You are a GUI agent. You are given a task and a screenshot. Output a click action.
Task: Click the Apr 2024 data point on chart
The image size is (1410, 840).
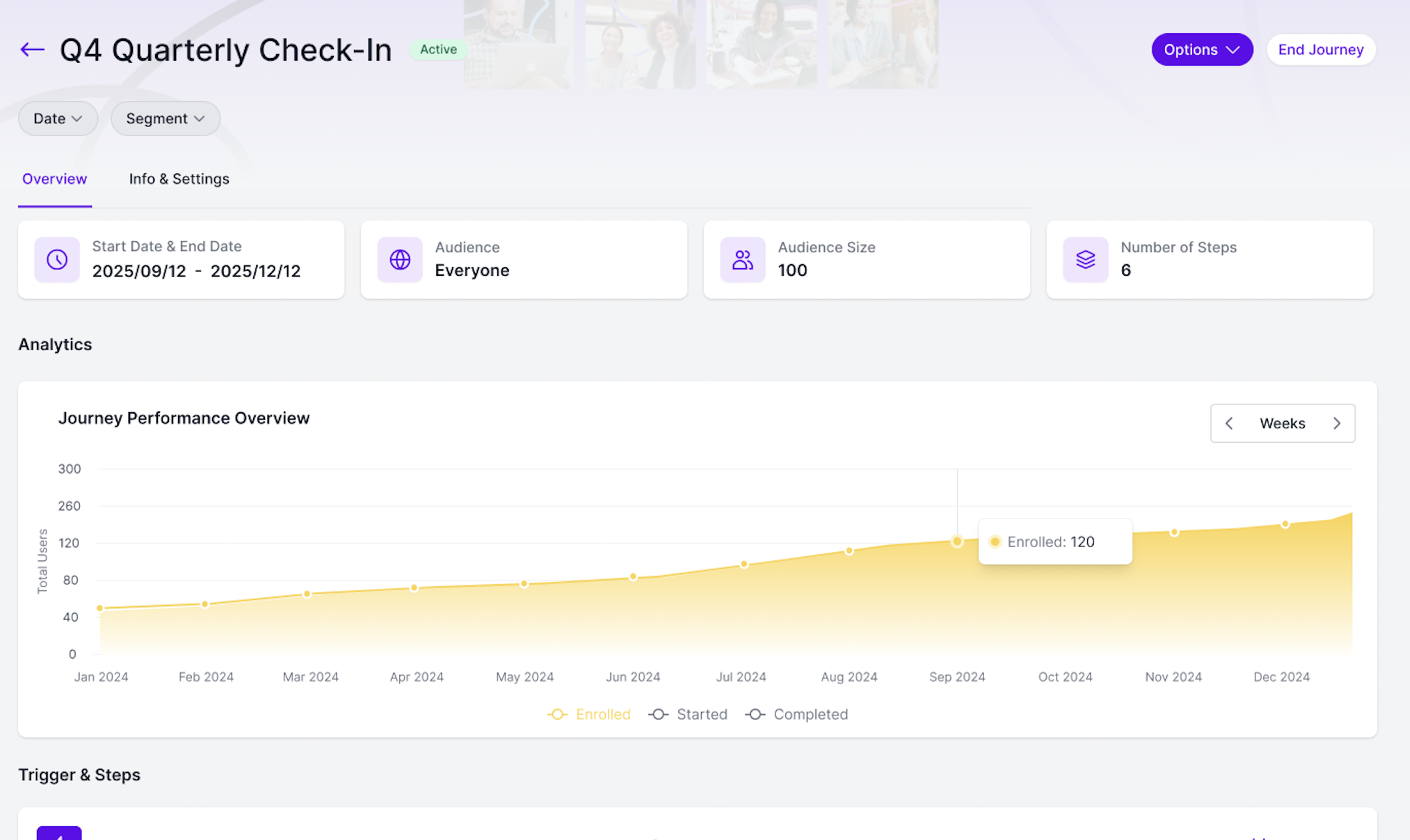pos(414,588)
